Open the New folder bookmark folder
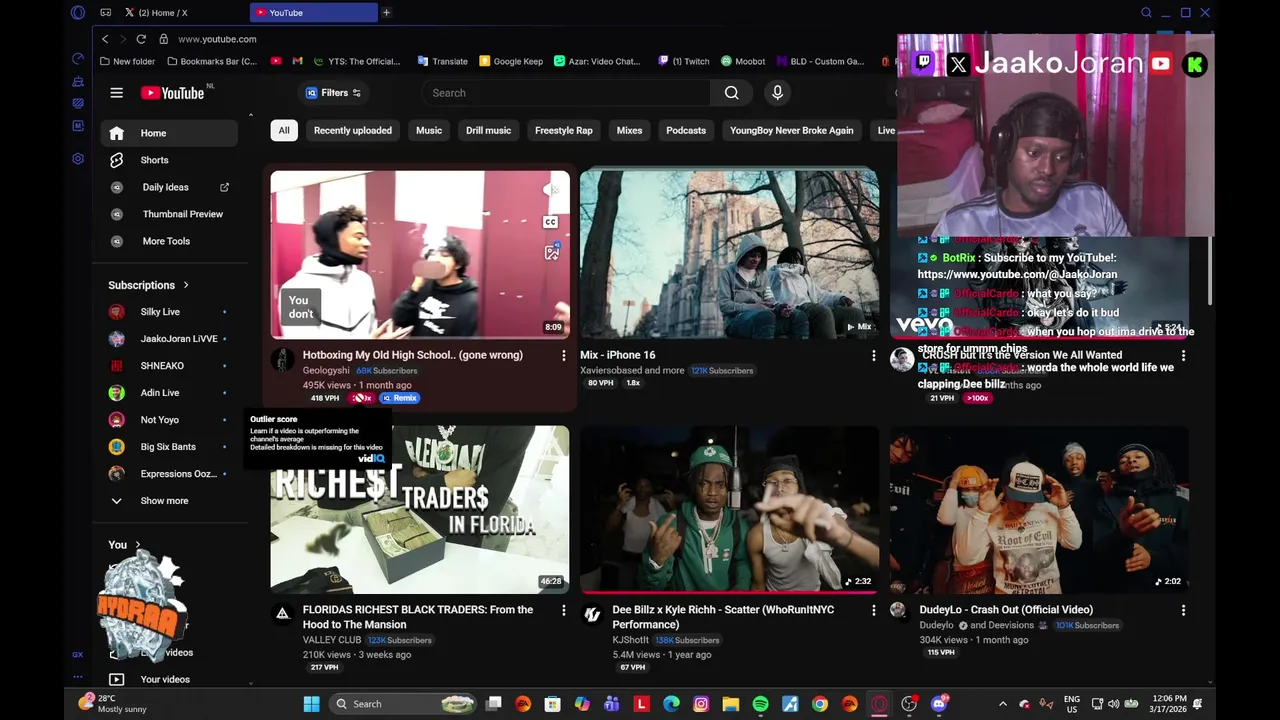 coord(127,61)
